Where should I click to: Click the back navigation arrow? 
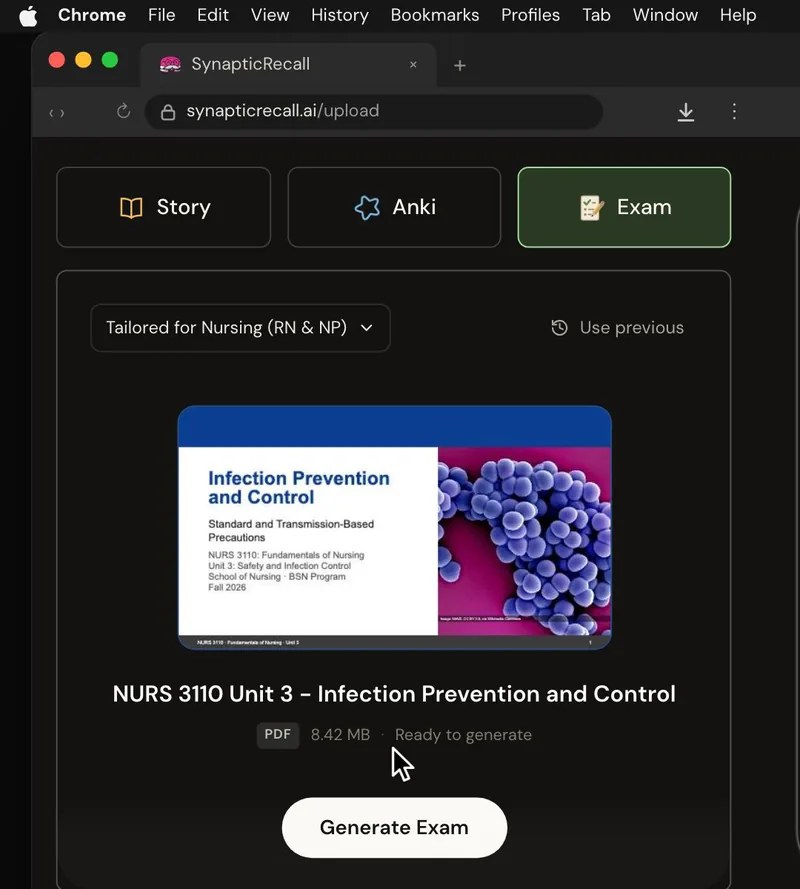click(51, 113)
